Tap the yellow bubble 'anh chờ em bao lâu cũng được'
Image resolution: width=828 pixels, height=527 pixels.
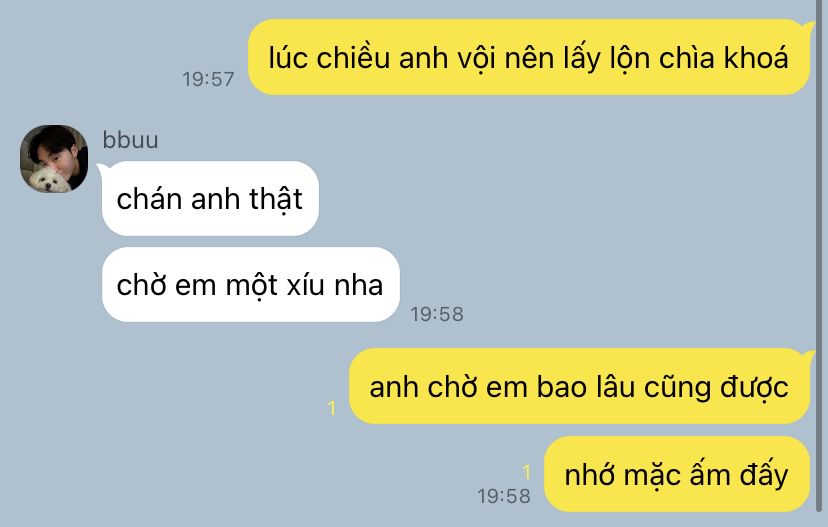point(579,386)
